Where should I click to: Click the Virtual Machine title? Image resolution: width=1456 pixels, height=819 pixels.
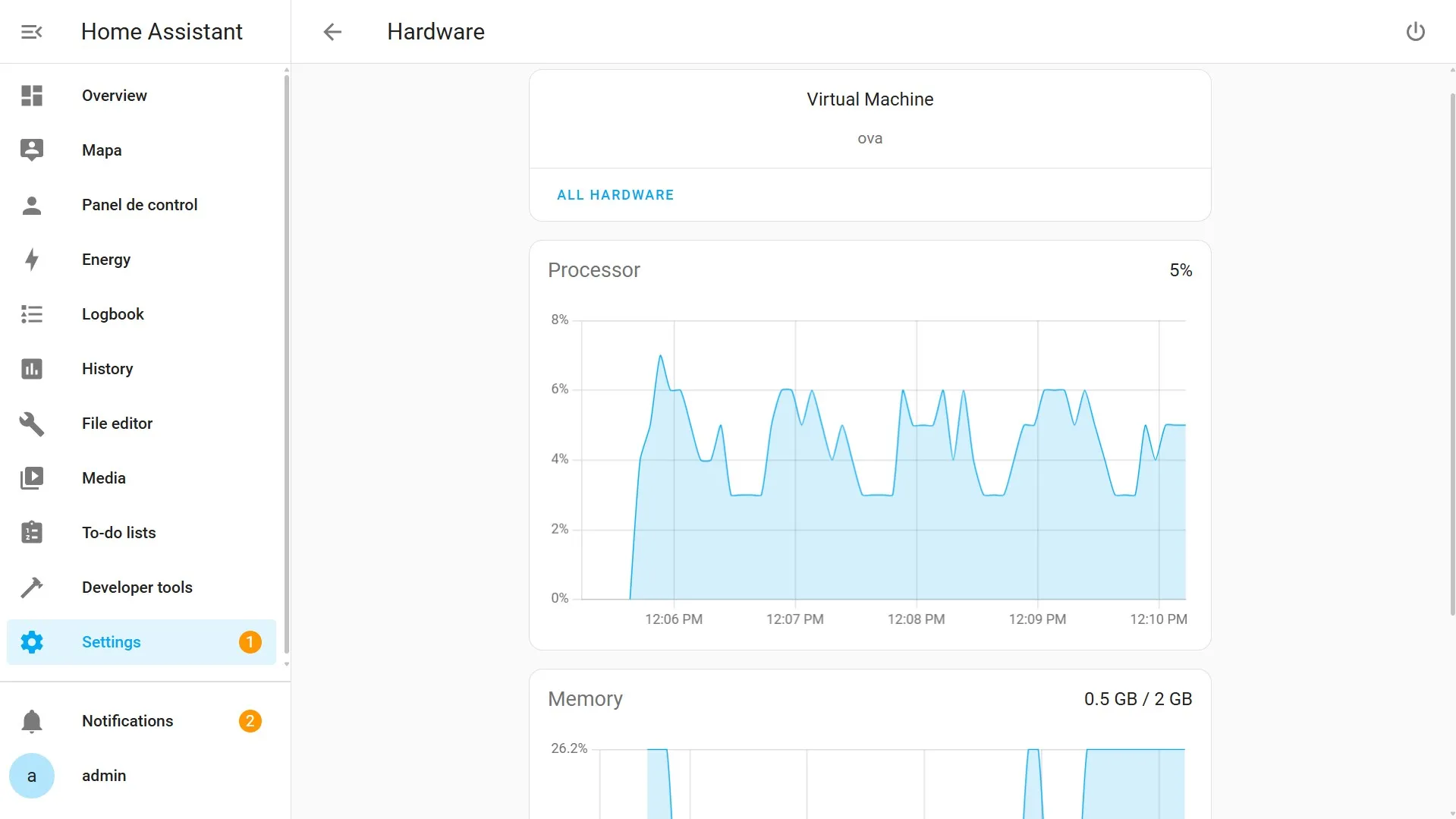click(x=870, y=99)
